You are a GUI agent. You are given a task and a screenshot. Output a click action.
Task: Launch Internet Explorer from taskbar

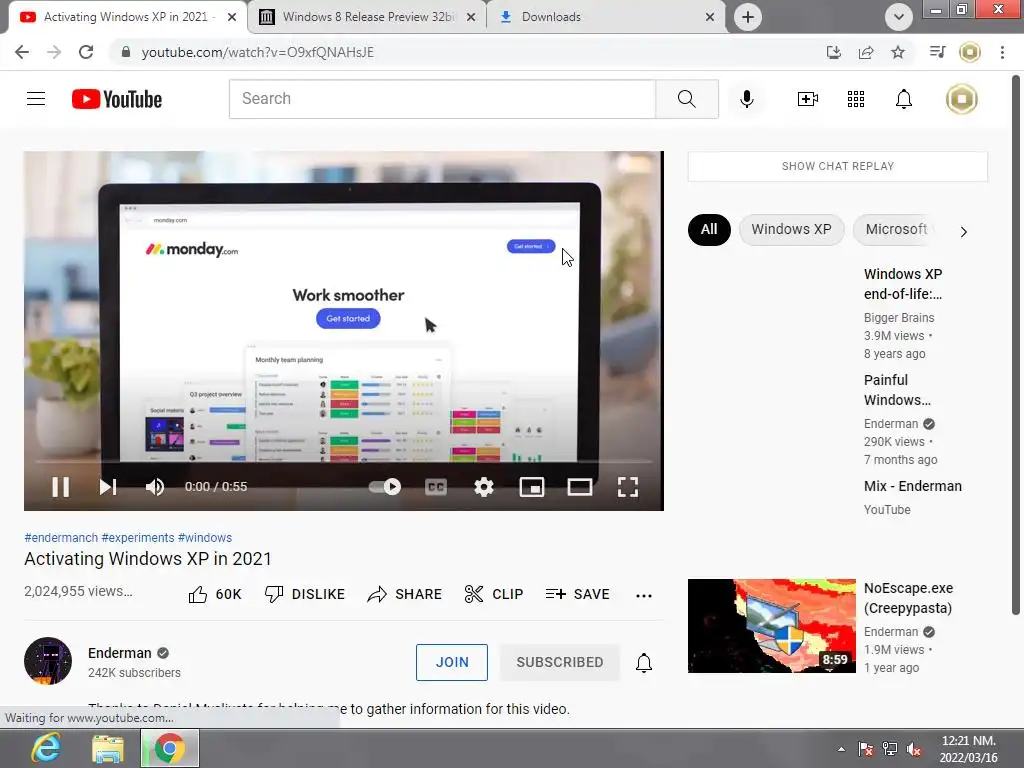(46, 748)
